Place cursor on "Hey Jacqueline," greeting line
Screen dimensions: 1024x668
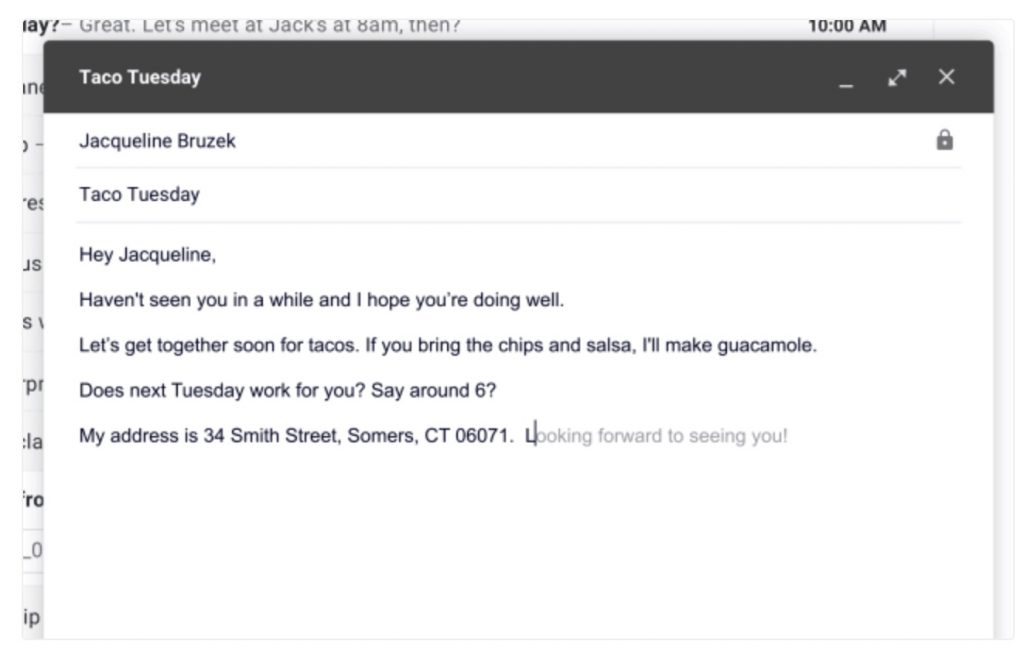[x=147, y=255]
